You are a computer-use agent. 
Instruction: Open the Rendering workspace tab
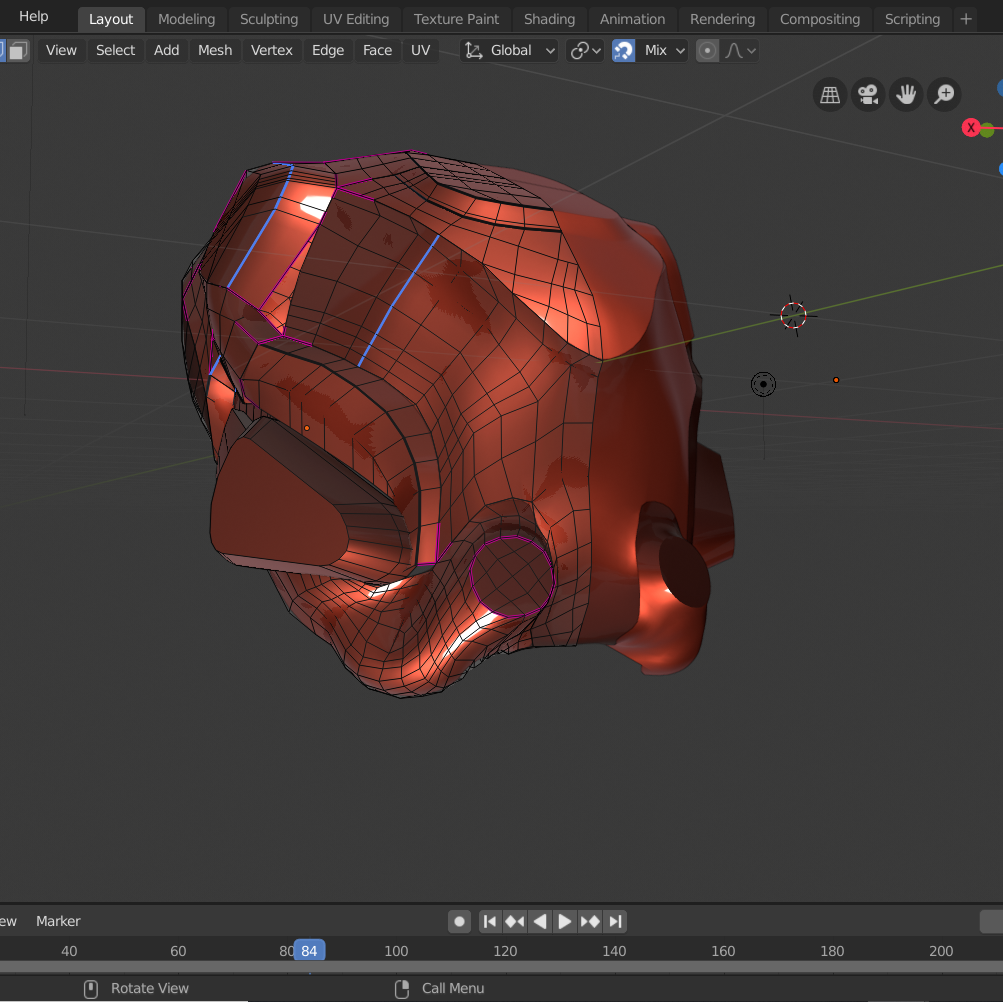(x=722, y=19)
